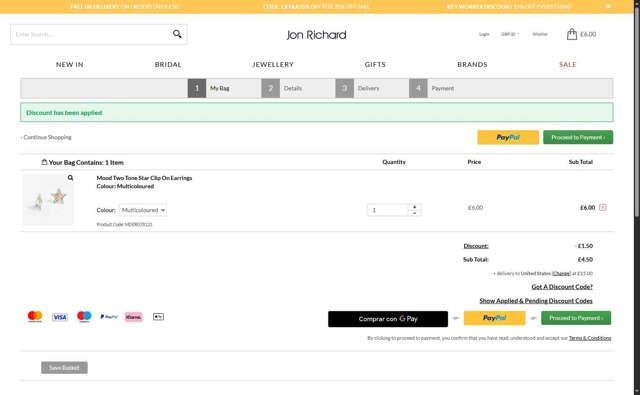Decrease quantity with minus stepper

(414, 213)
